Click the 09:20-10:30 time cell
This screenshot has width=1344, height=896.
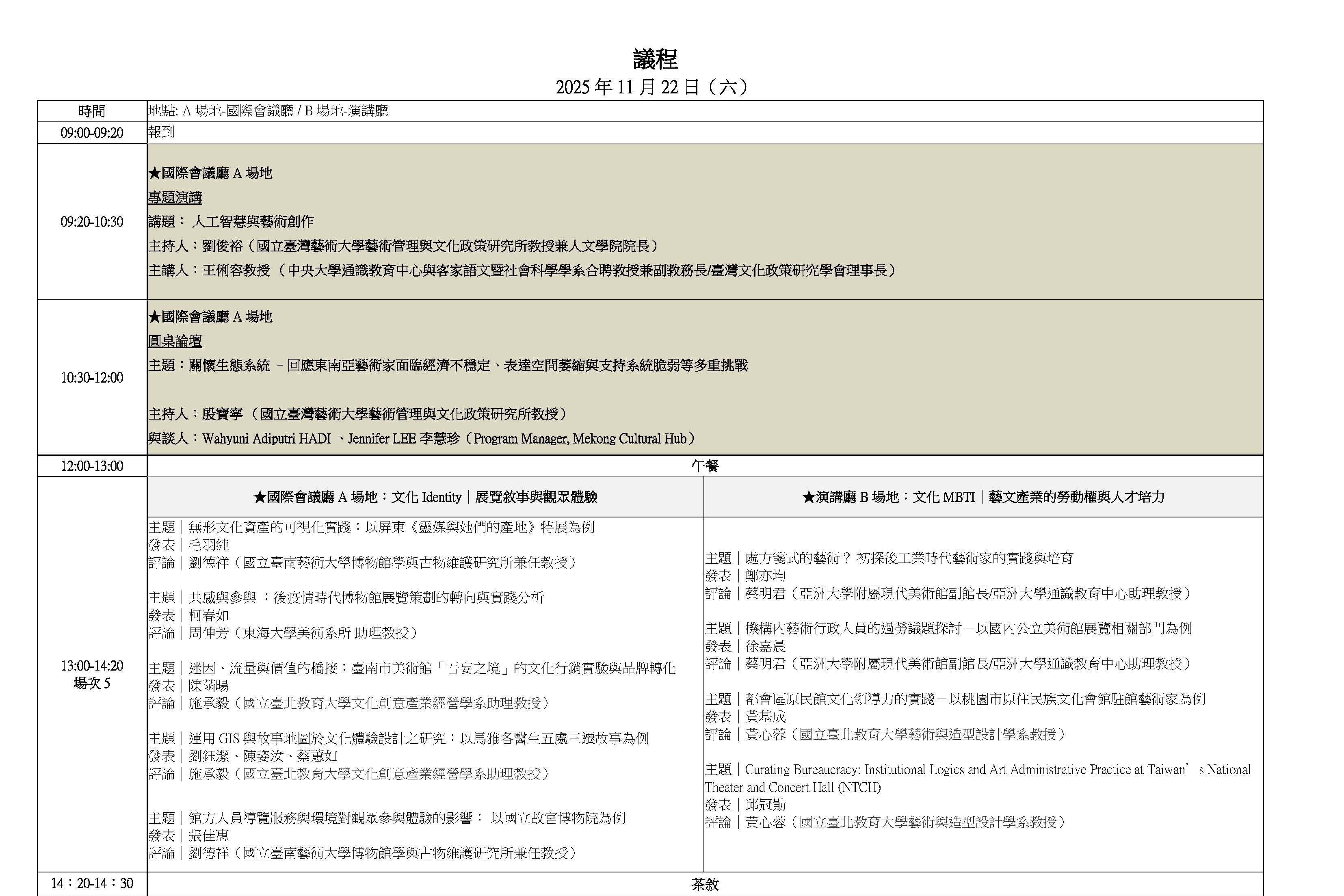click(92, 222)
